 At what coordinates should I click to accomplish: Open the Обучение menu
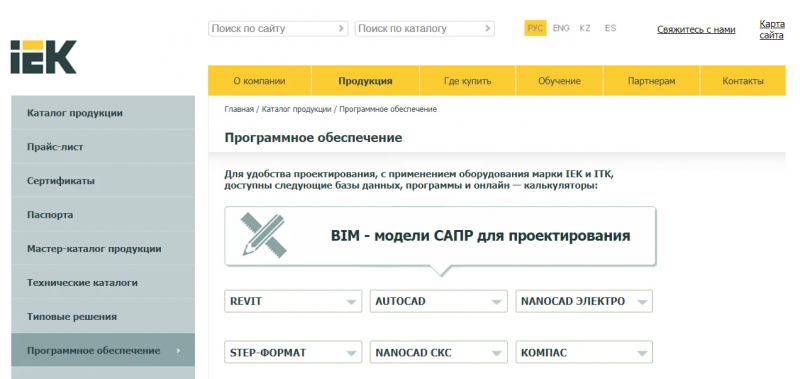point(559,81)
